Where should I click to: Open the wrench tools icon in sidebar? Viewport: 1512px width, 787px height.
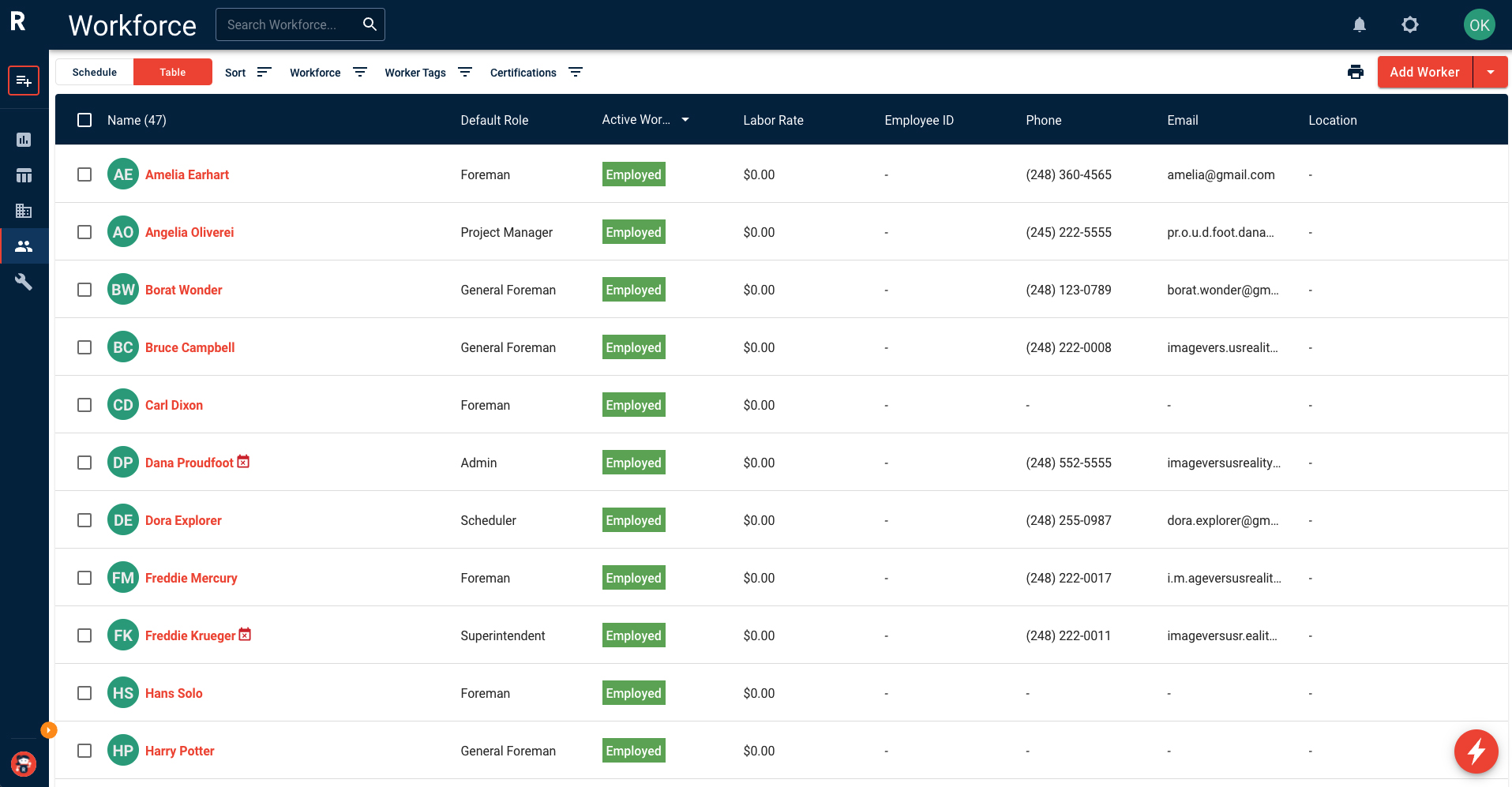24,282
